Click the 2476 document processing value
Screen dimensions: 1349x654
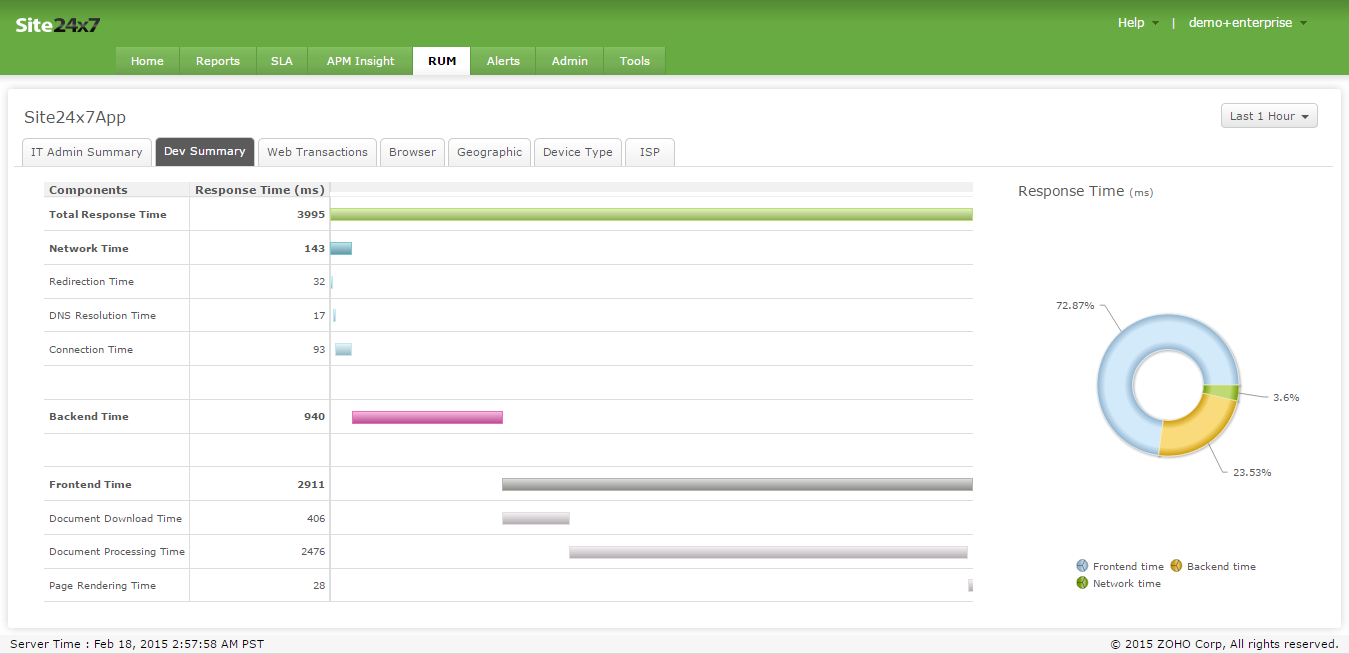[x=313, y=552]
